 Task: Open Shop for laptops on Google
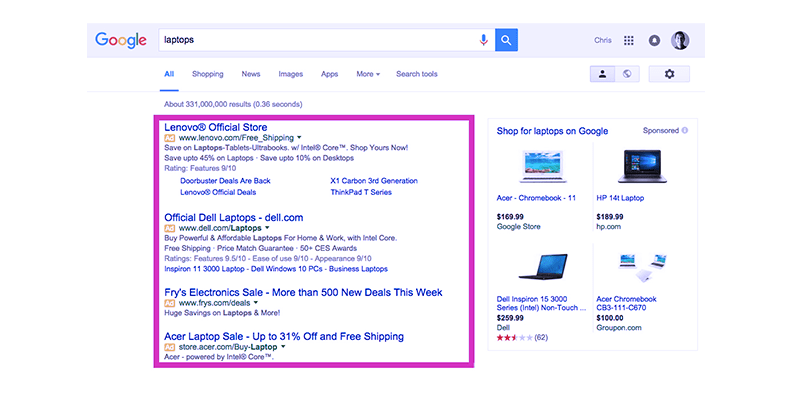[x=553, y=131]
